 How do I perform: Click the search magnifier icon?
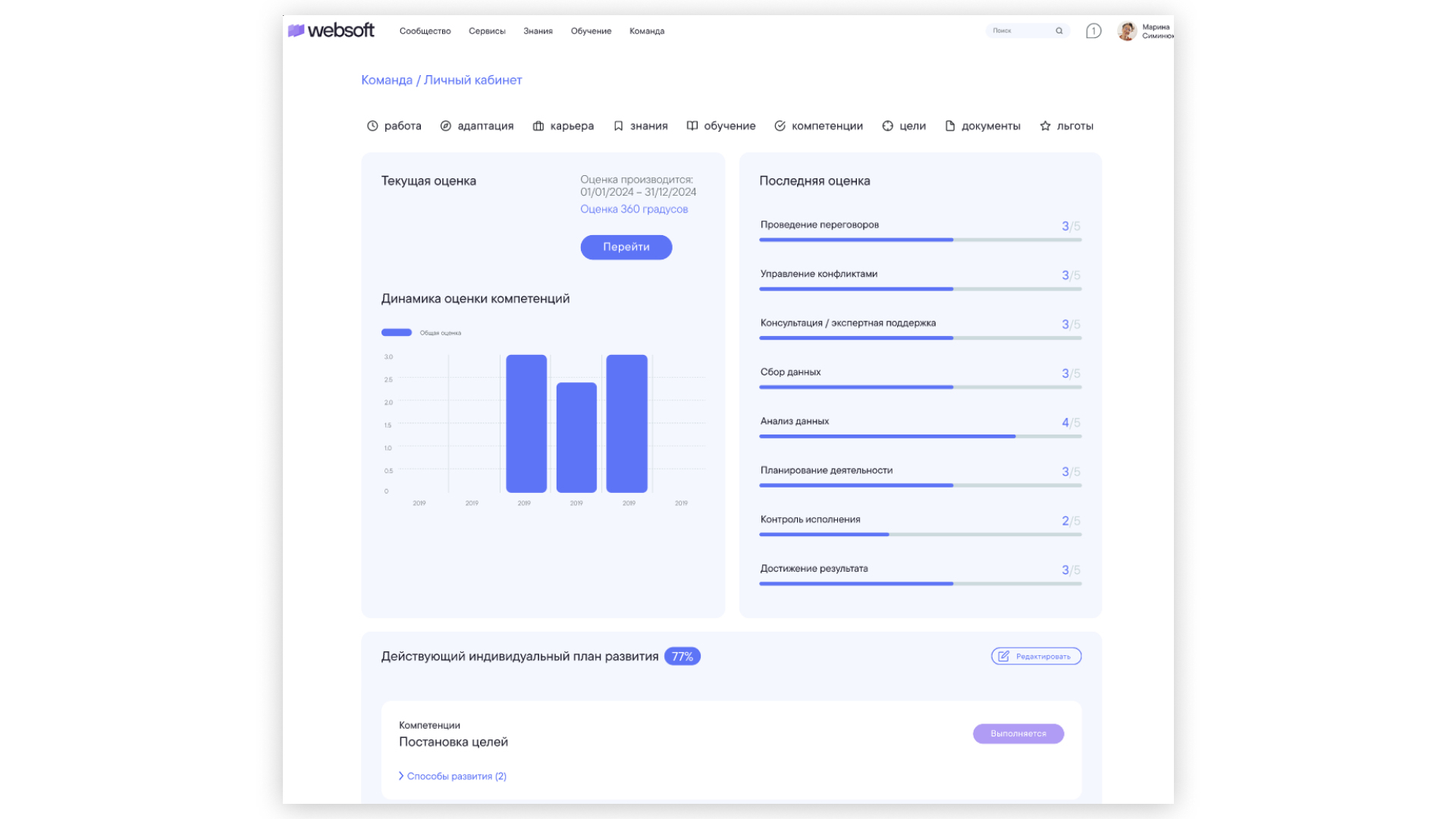click(x=1059, y=31)
